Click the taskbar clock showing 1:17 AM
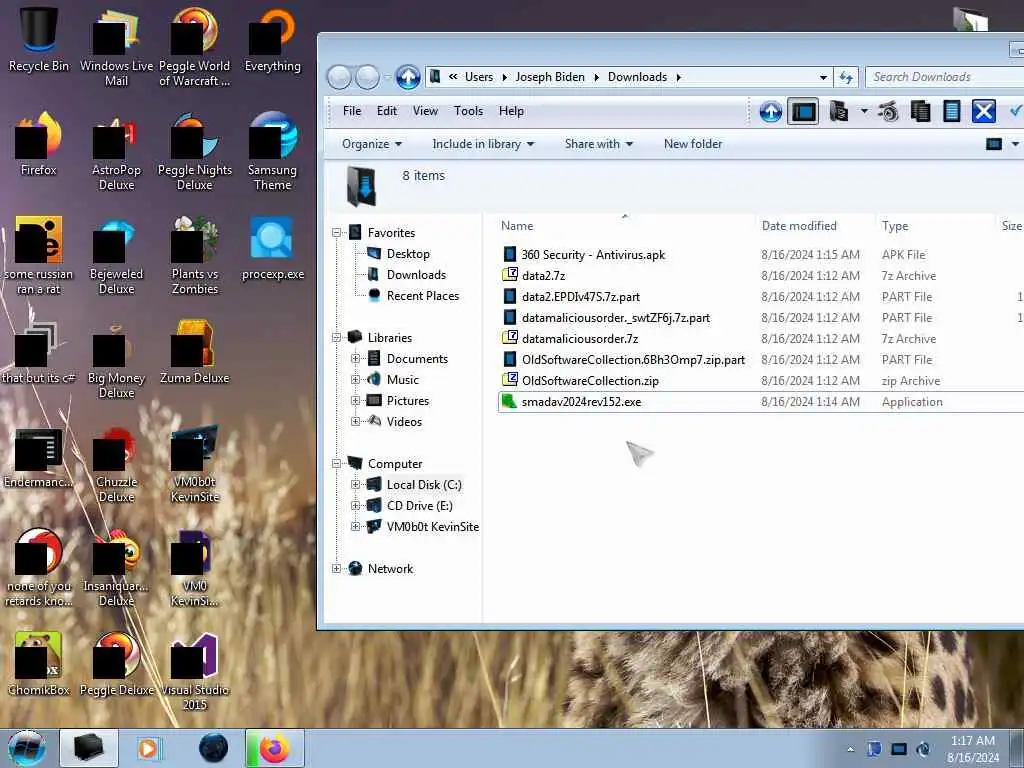This screenshot has height=768, width=1024. coord(972,749)
